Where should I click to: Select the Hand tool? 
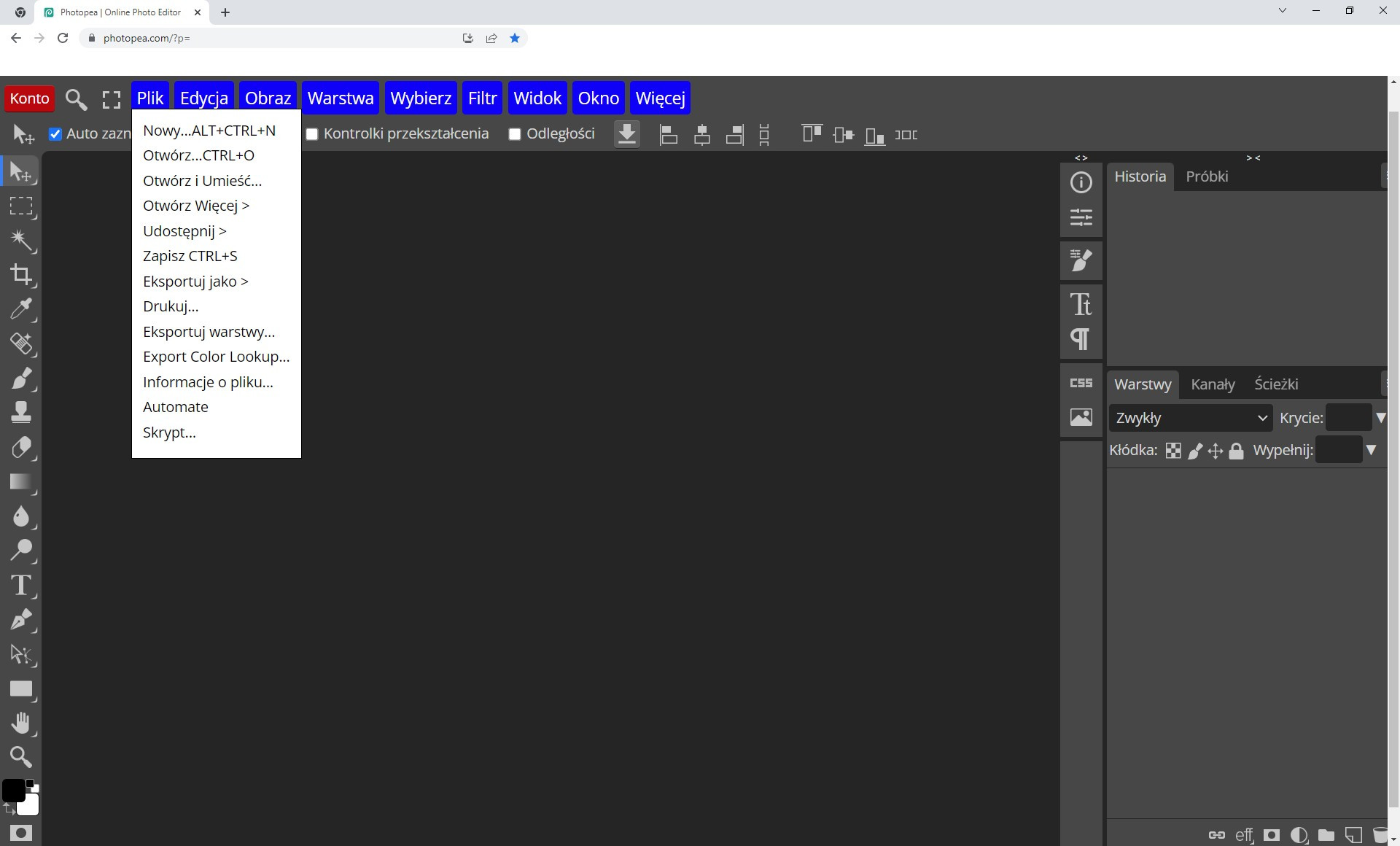(22, 723)
